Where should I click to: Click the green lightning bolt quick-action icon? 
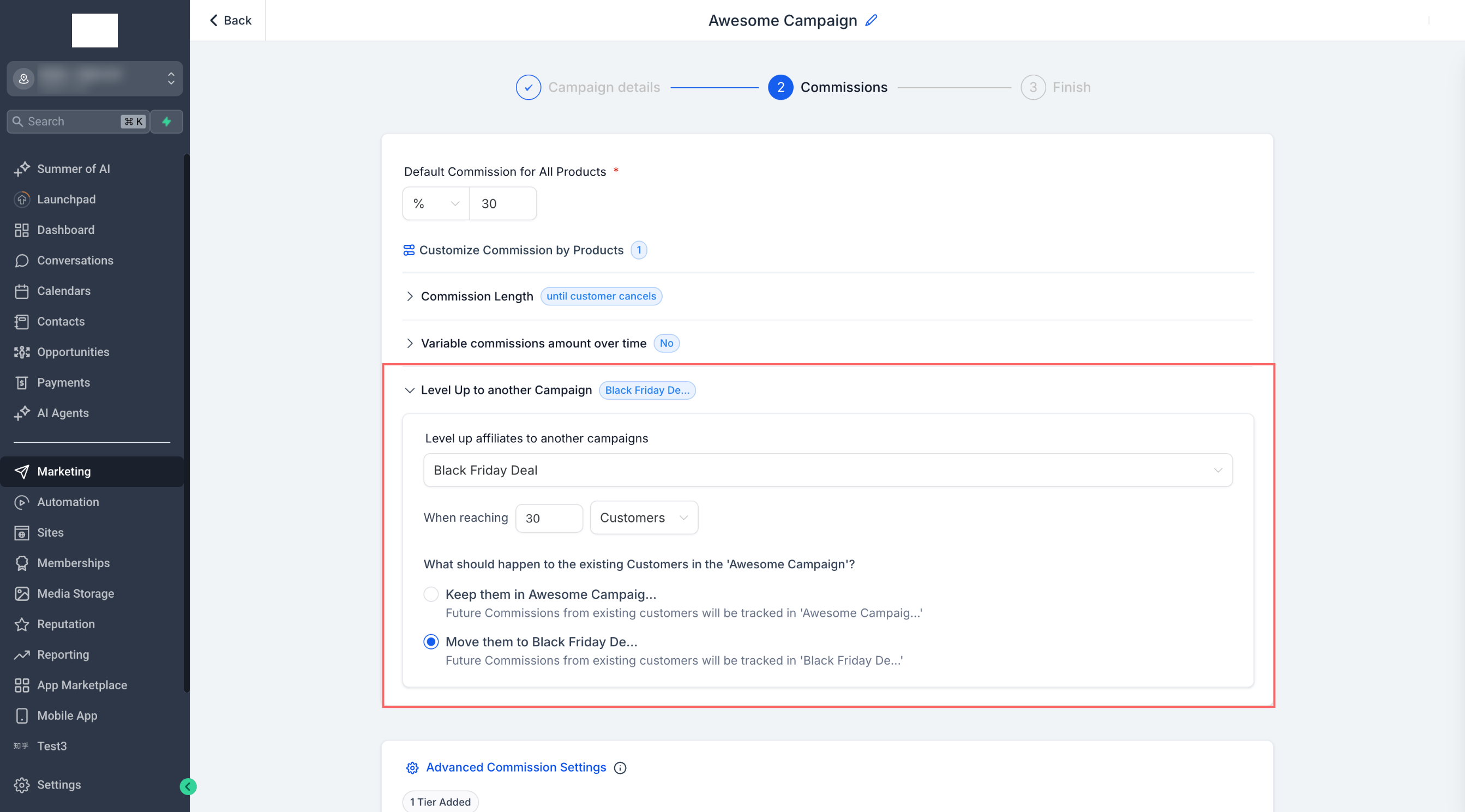coord(167,122)
